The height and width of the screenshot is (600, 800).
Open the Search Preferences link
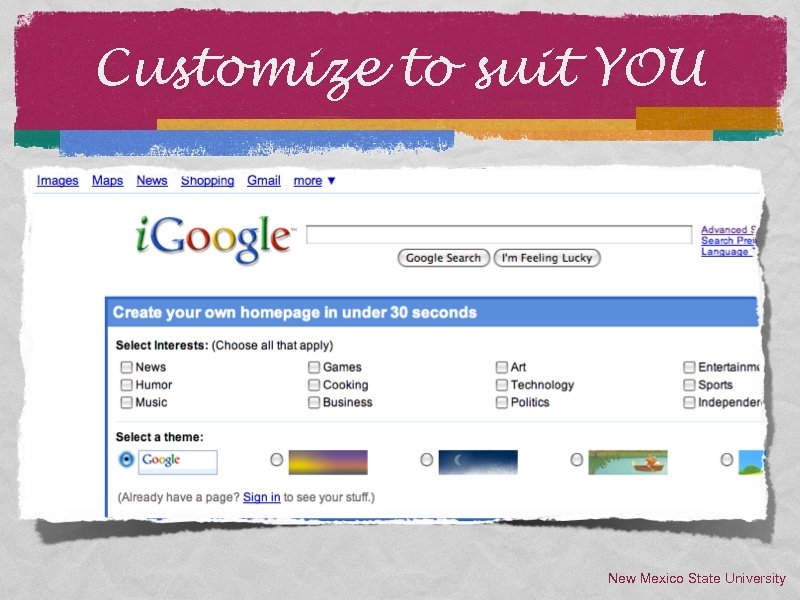pos(728,241)
